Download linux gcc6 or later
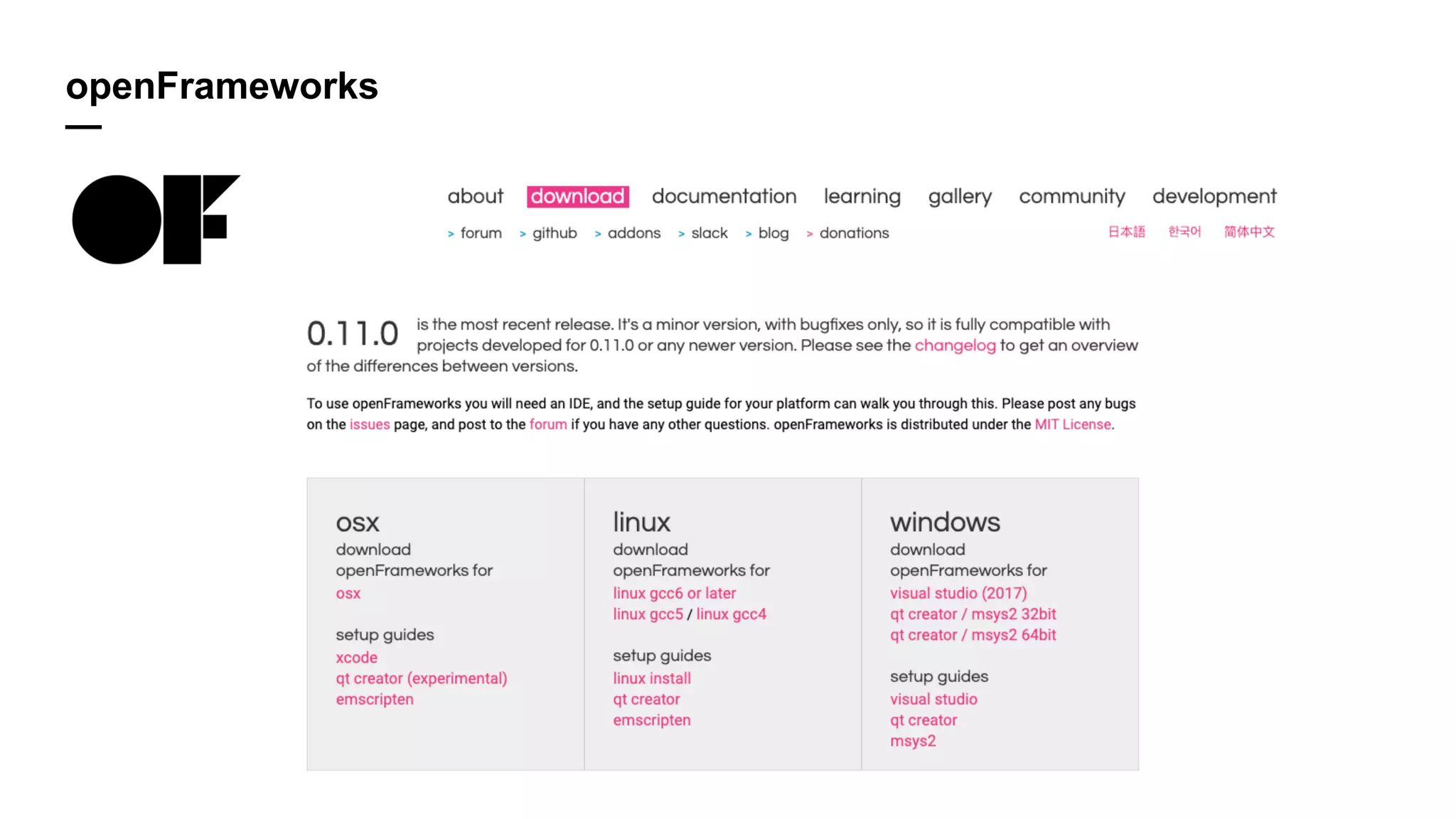This screenshot has width=1456, height=819. [675, 593]
